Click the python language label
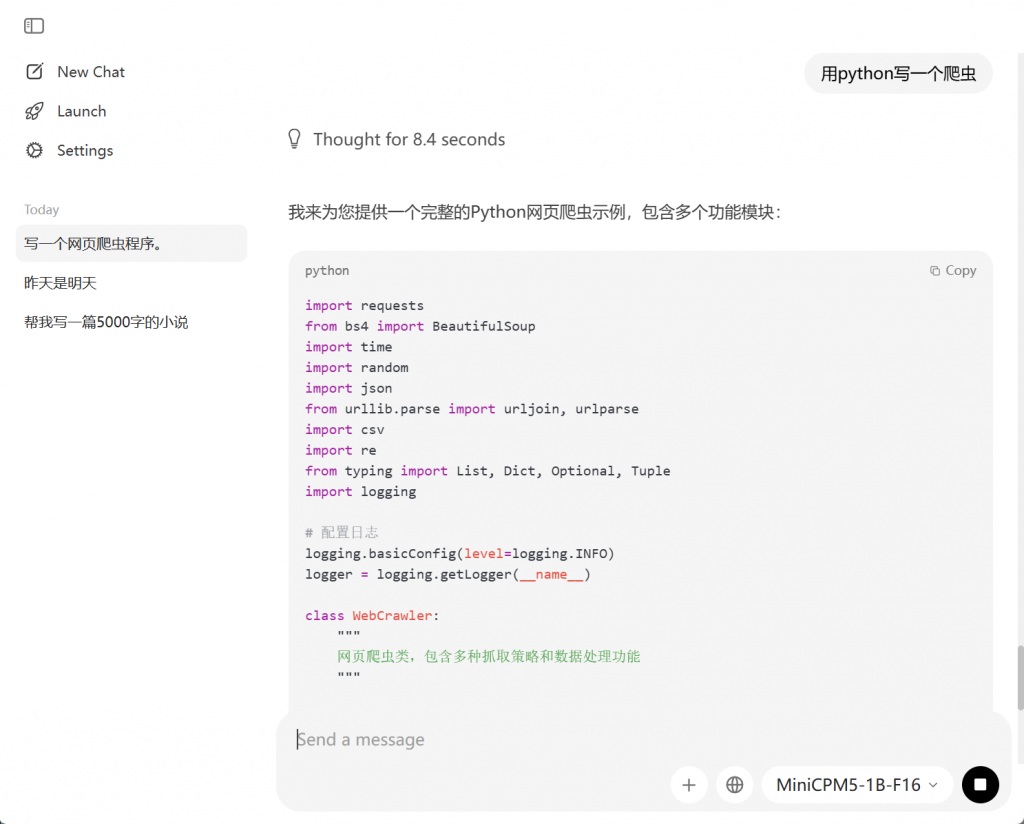The height and width of the screenshot is (824, 1024). point(327,270)
